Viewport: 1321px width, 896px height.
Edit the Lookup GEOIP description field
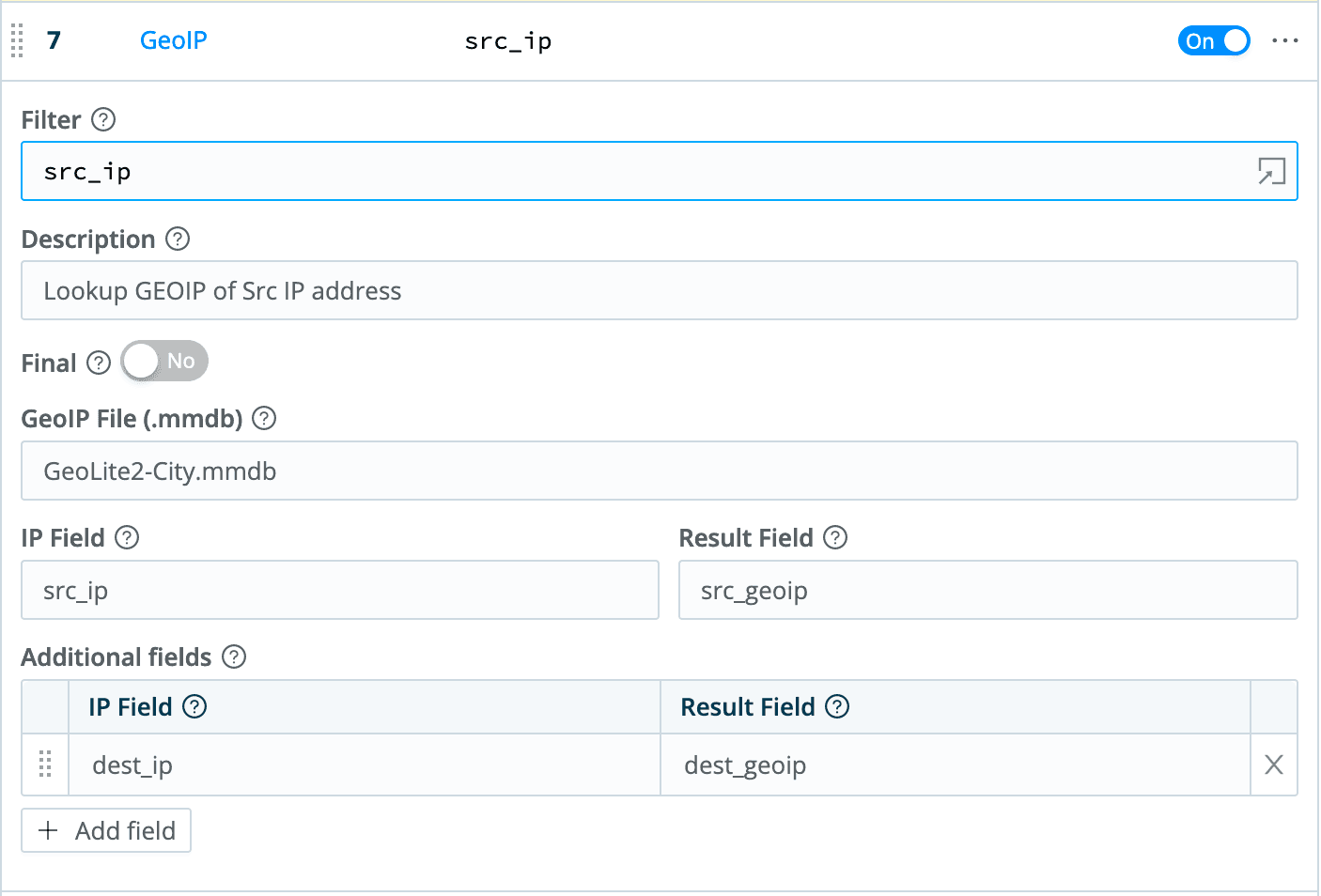pyautogui.click(x=658, y=290)
